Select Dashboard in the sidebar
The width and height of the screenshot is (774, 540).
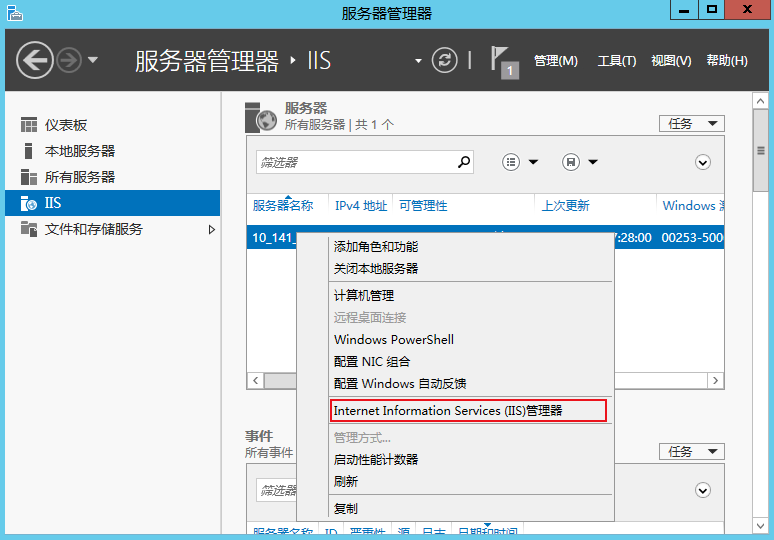click(66, 125)
